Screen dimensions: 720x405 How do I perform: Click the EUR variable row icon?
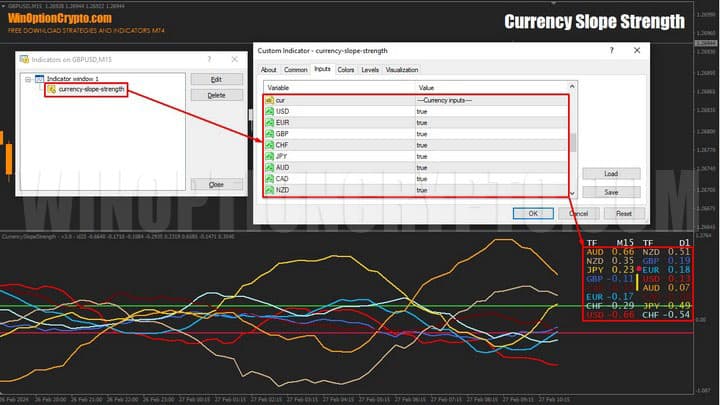(270, 123)
